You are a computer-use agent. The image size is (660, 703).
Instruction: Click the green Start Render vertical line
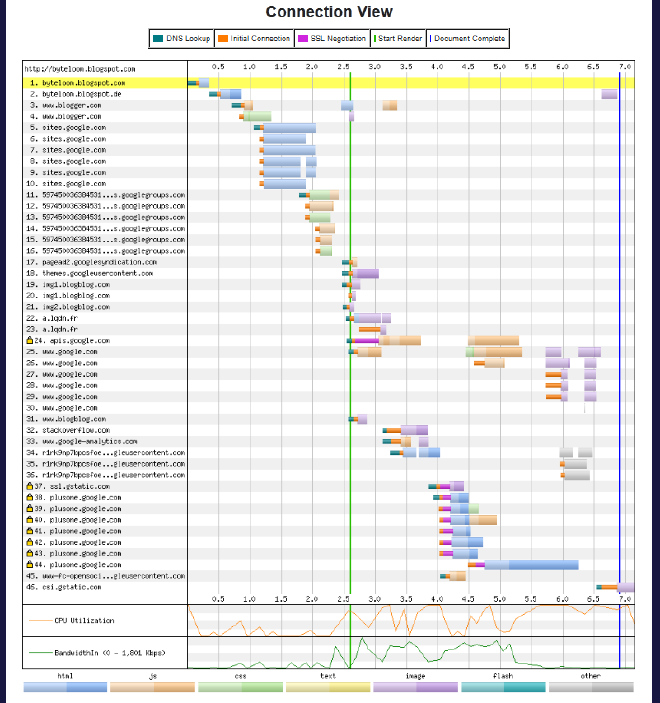coord(350,332)
